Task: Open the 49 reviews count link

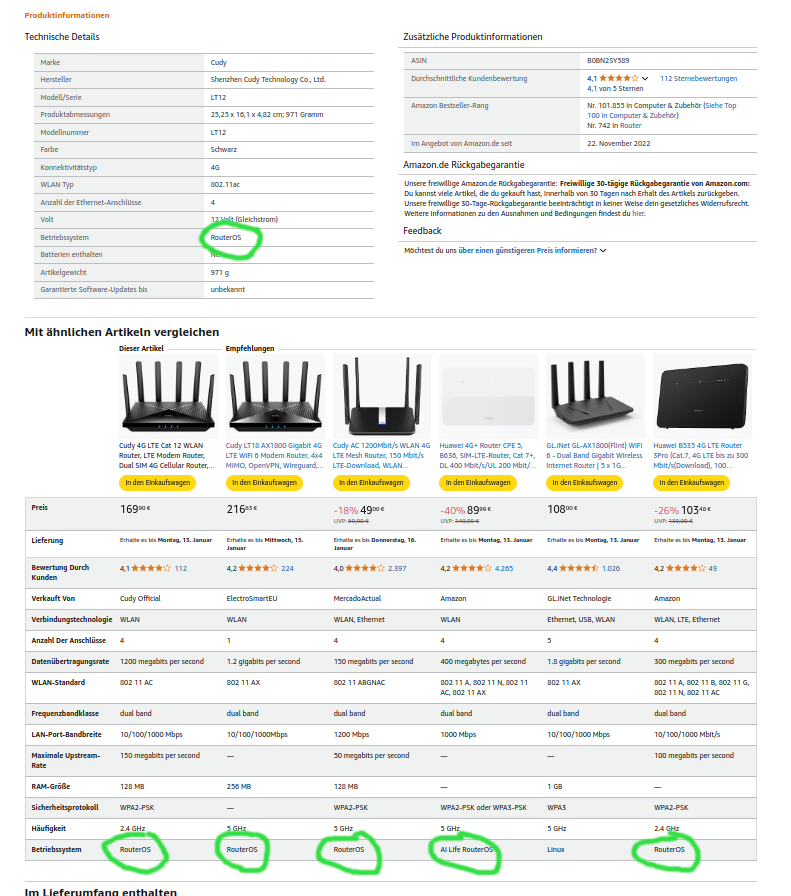Action: click(713, 569)
